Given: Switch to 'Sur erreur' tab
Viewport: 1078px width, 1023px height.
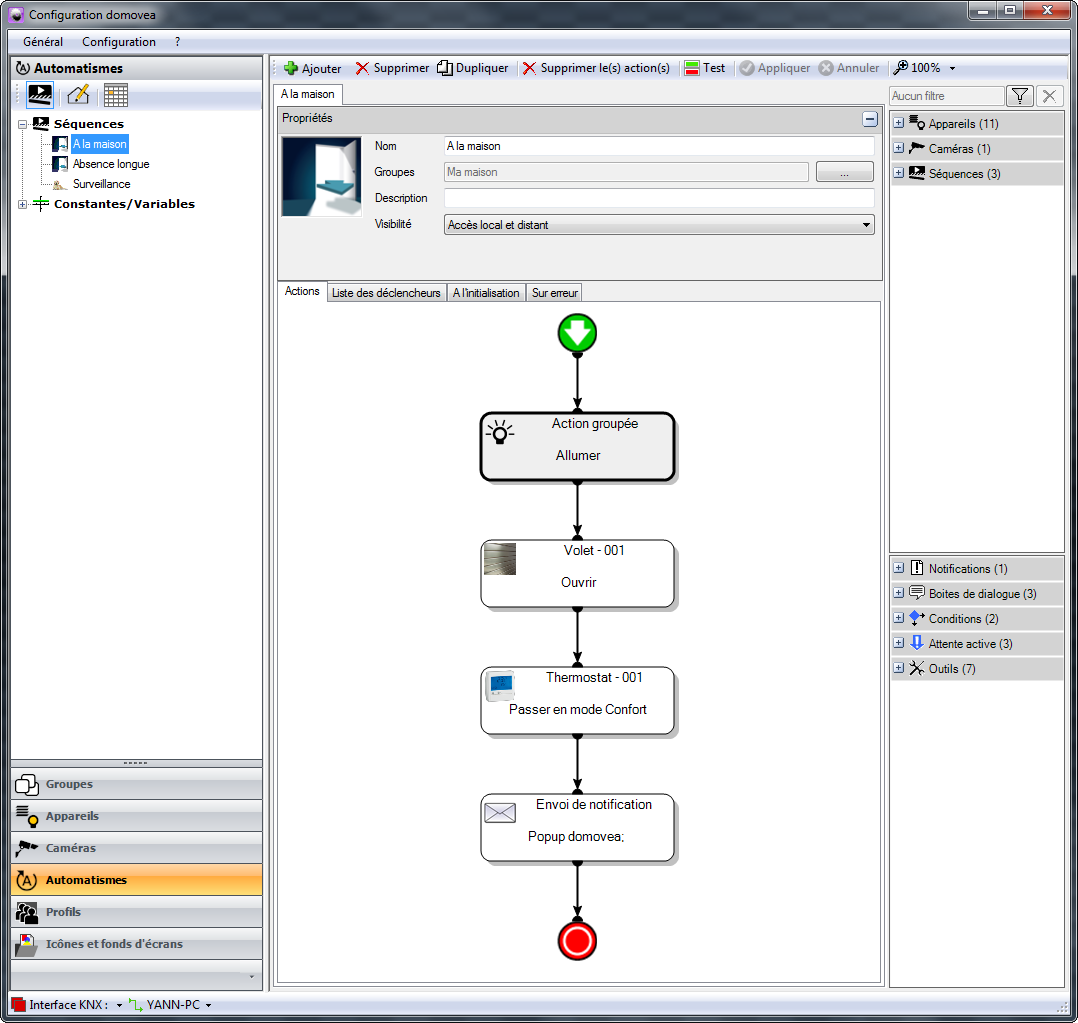Looking at the screenshot, I should pos(555,293).
